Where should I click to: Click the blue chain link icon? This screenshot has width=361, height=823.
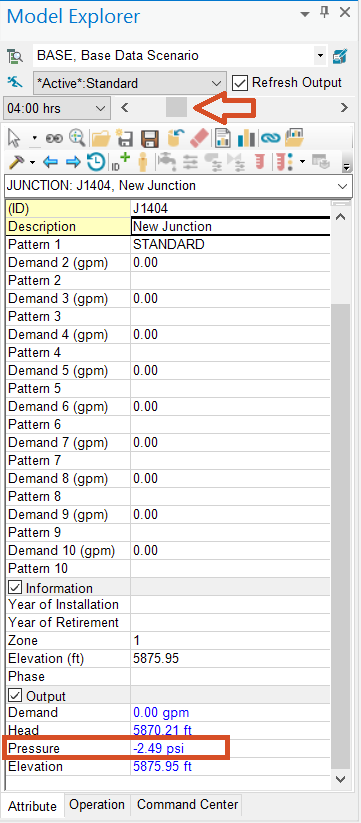tap(271, 139)
